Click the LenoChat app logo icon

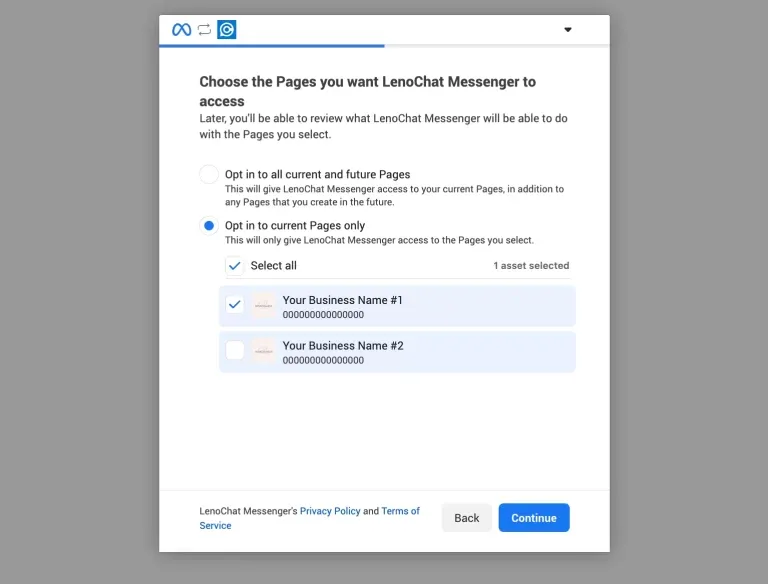pyautogui.click(x=227, y=29)
